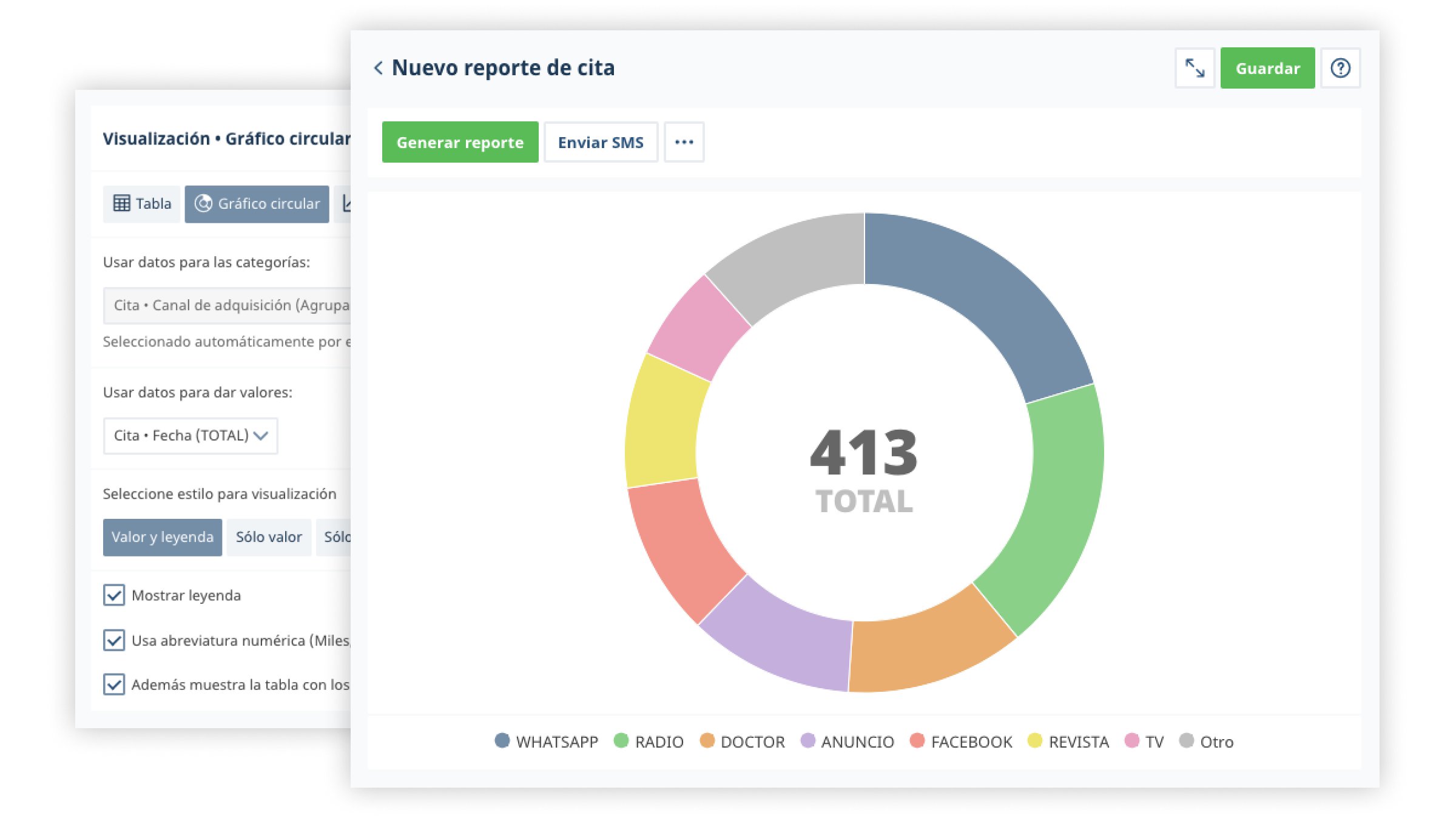The image size is (1456, 818).
Task: Click the DOCTOR legend item
Action: [x=742, y=742]
